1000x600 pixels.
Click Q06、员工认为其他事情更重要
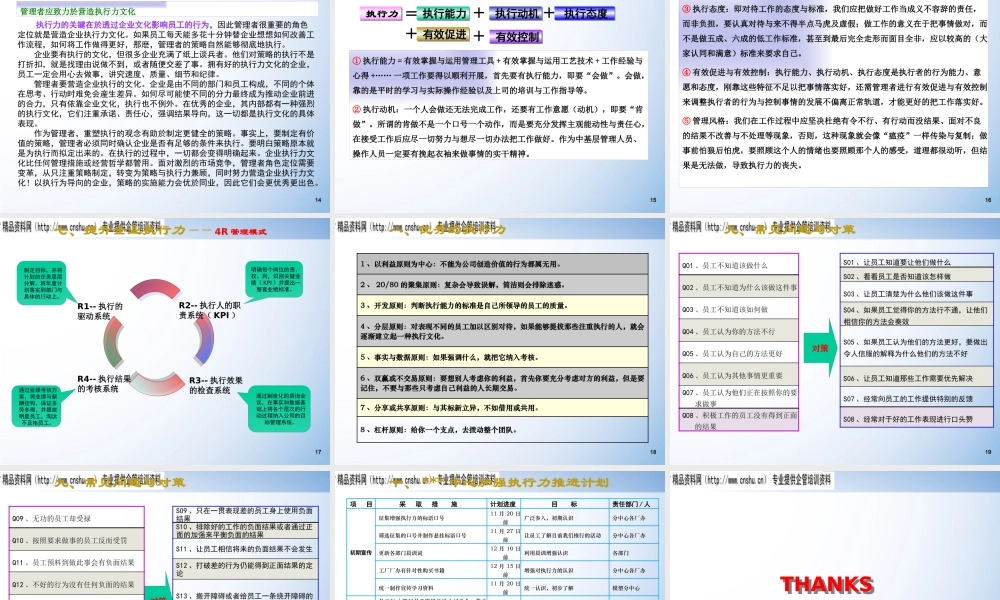(739, 376)
